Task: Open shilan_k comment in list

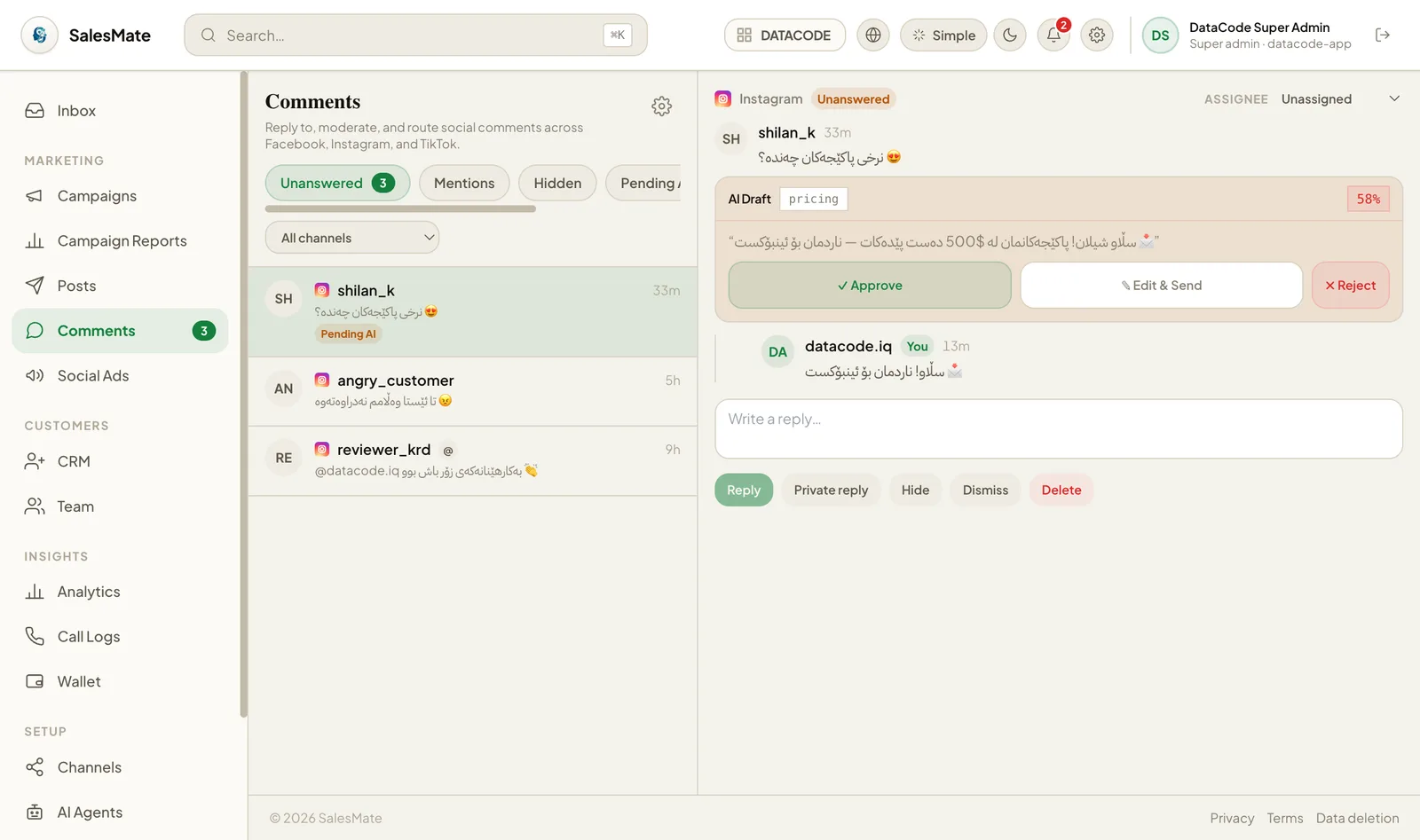Action: 473,312
